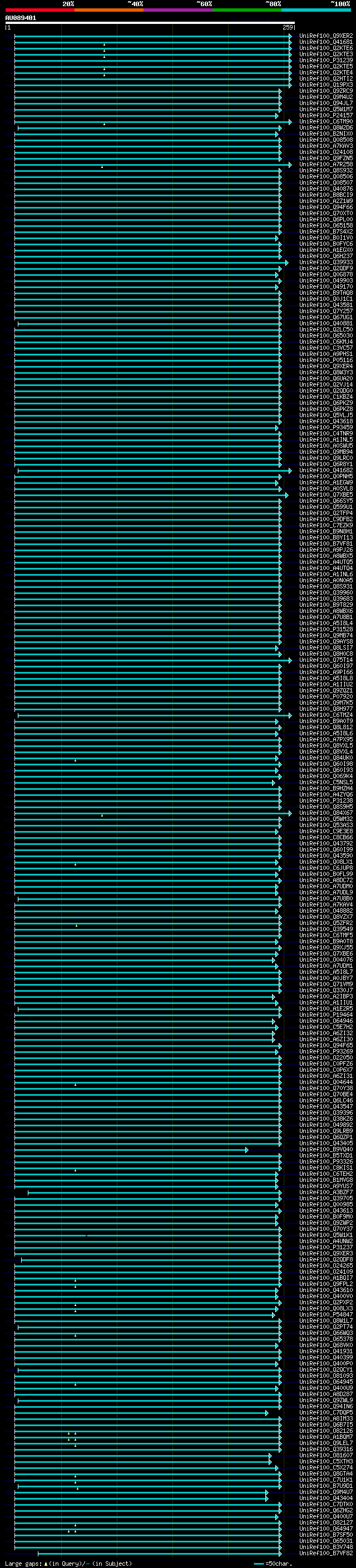Screen dimensions: 356x1568
Task: Select label UniRef100_B9A0T9
Action: click(326, 722)
